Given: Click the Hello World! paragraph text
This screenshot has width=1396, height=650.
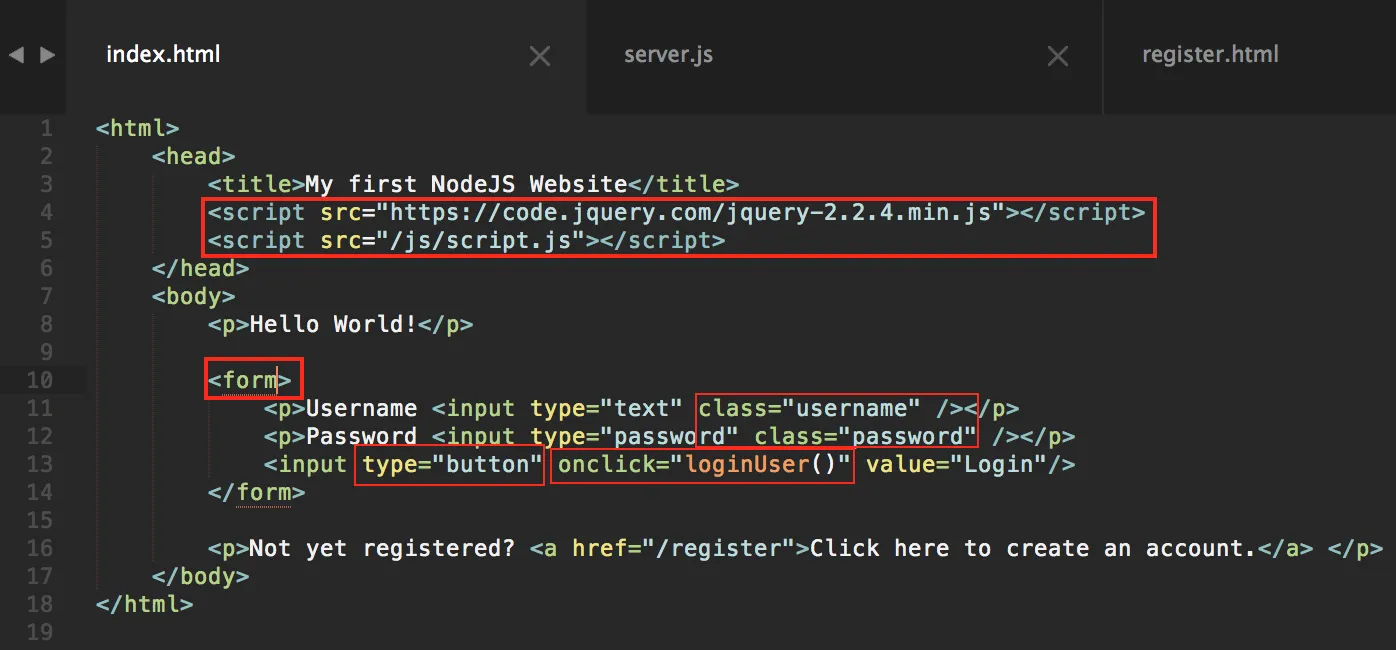Looking at the screenshot, I should (x=333, y=324).
